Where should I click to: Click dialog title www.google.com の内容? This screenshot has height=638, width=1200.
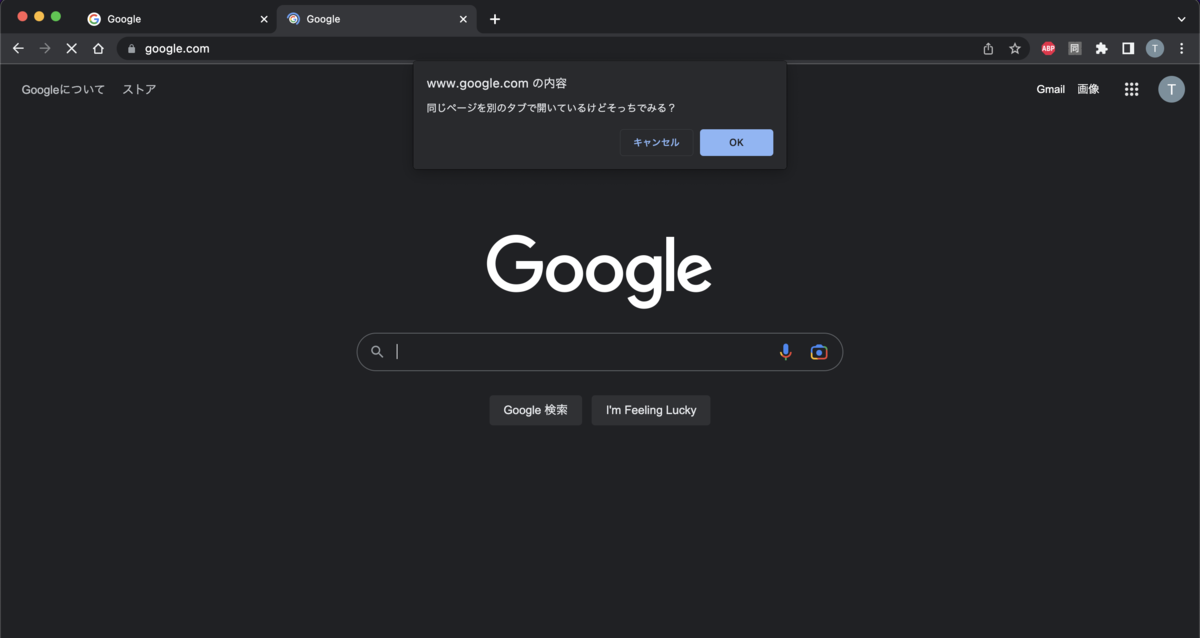(497, 83)
